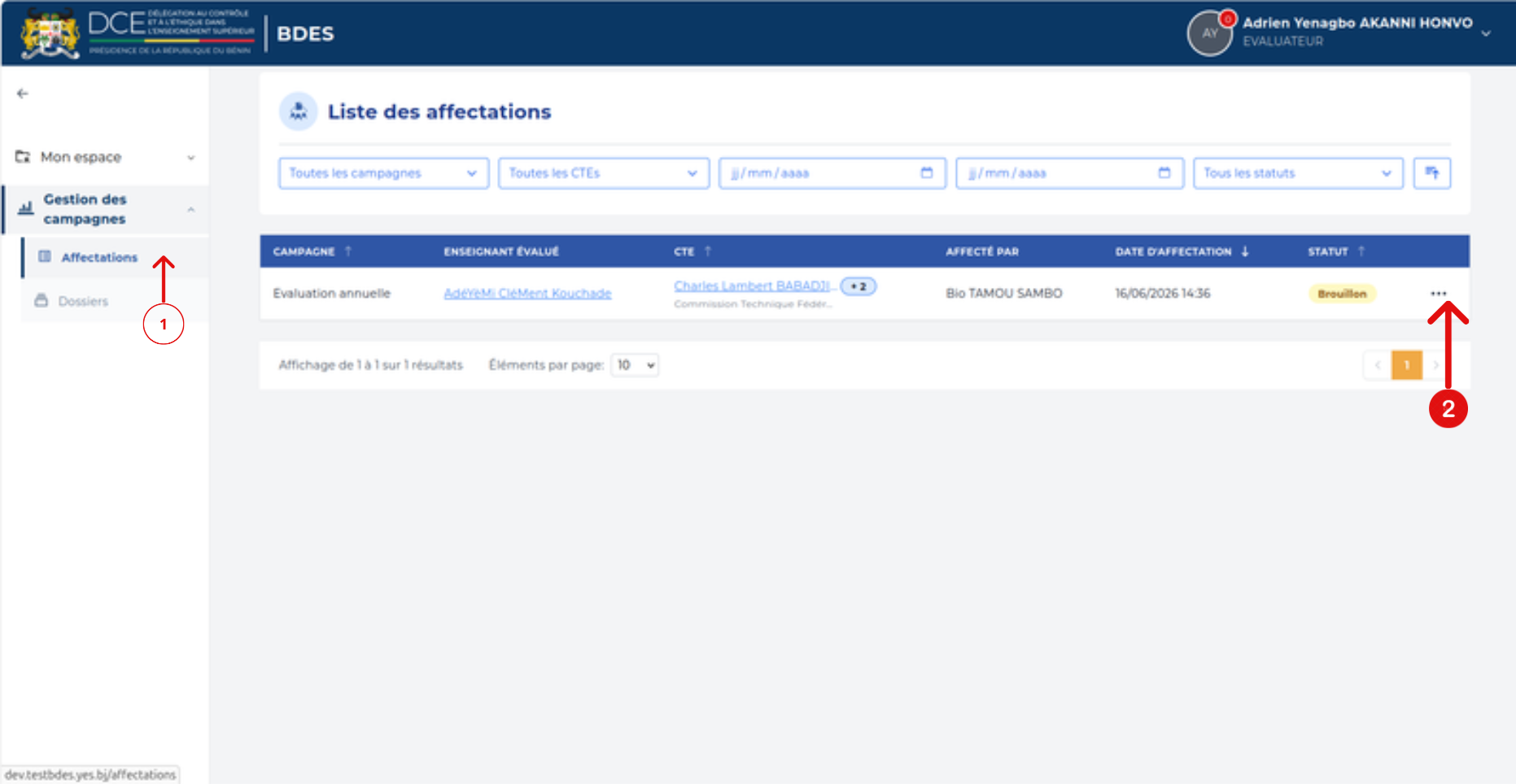The height and width of the screenshot is (784, 1516).
Task: Click the AY user avatar
Action: (1209, 33)
